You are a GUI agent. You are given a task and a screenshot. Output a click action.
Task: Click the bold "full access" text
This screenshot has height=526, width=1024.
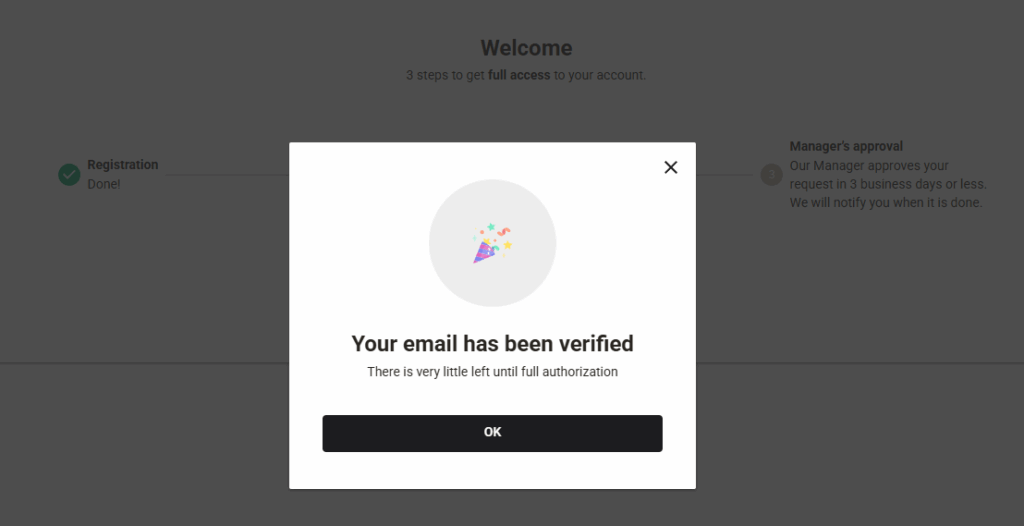click(519, 75)
